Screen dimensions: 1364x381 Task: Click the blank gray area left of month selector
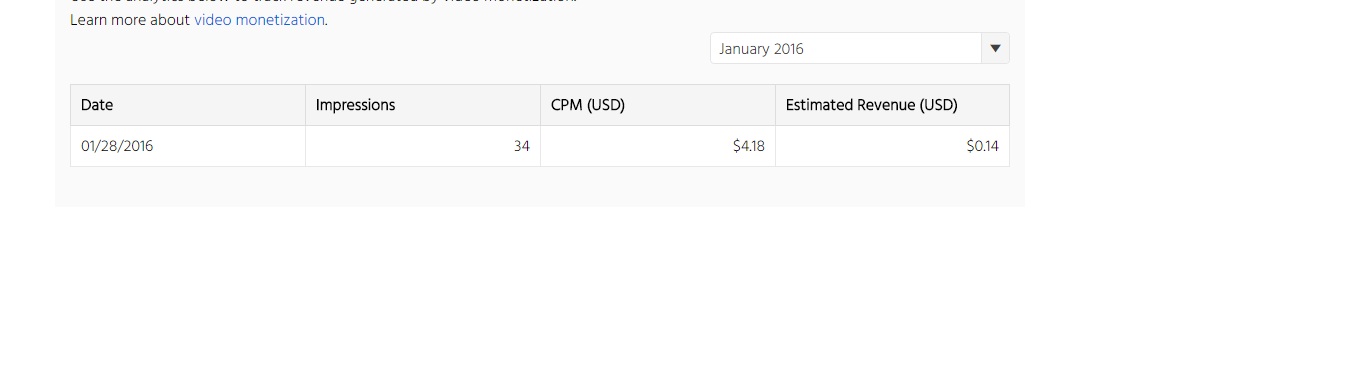point(390,49)
